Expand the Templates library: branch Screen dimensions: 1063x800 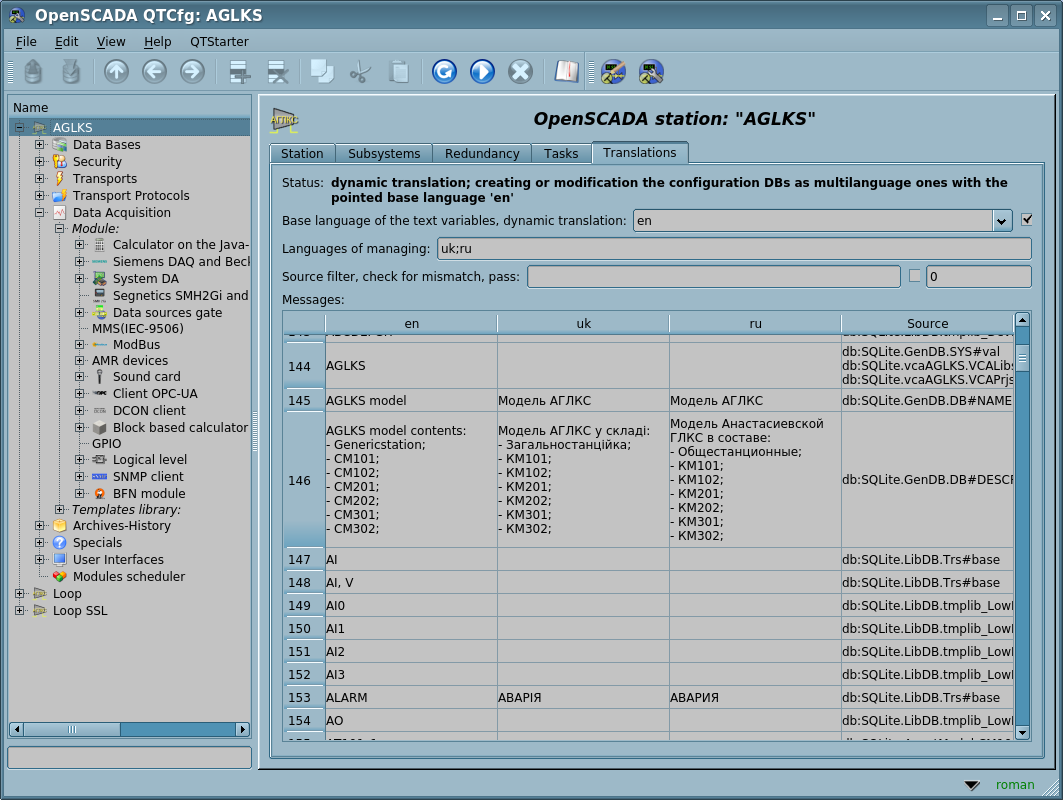pyautogui.click(x=60, y=509)
